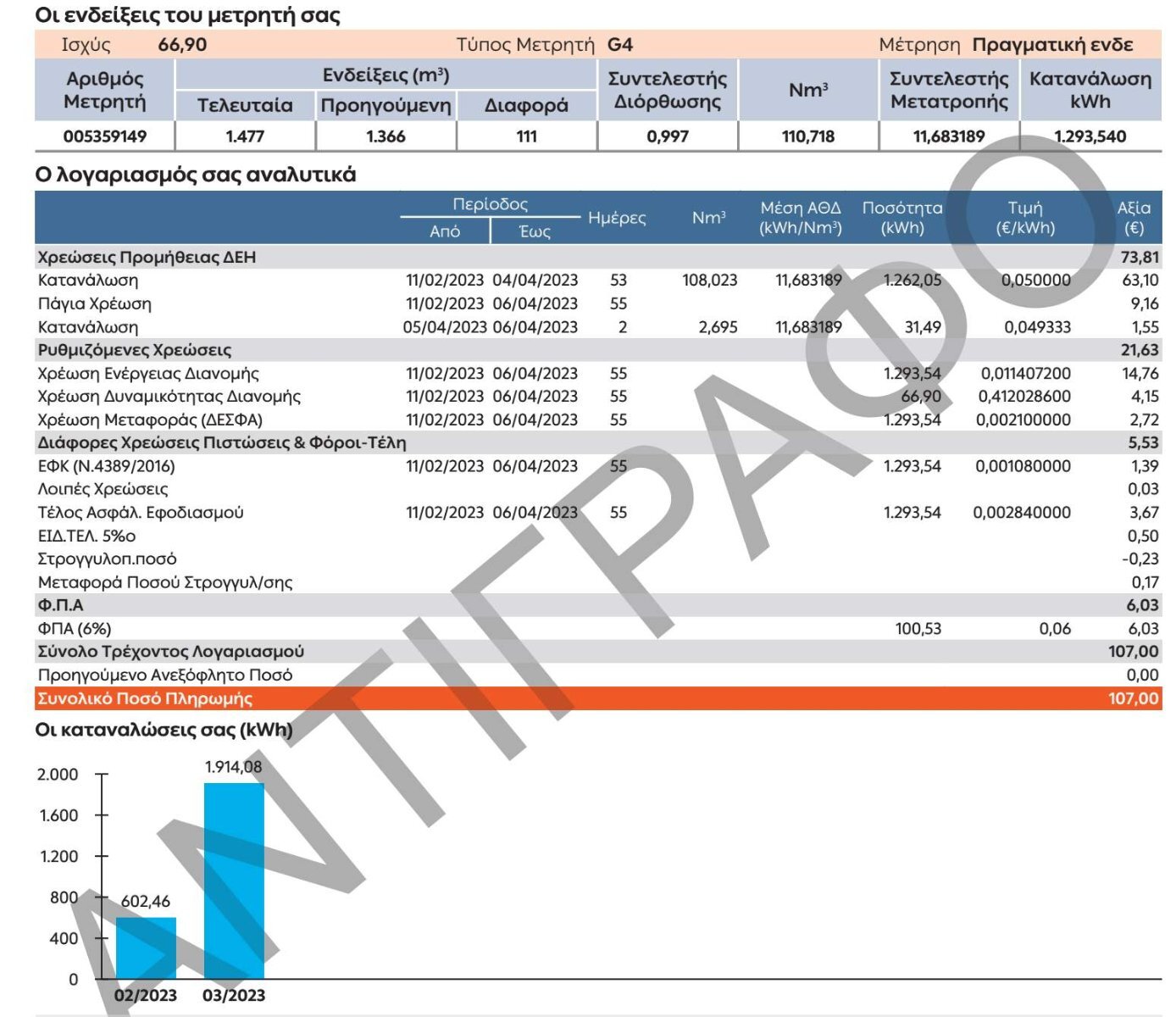This screenshot has width=1176, height=1017.
Task: Click the Προηγούμενη reading value 1.366
Action: coord(386,136)
